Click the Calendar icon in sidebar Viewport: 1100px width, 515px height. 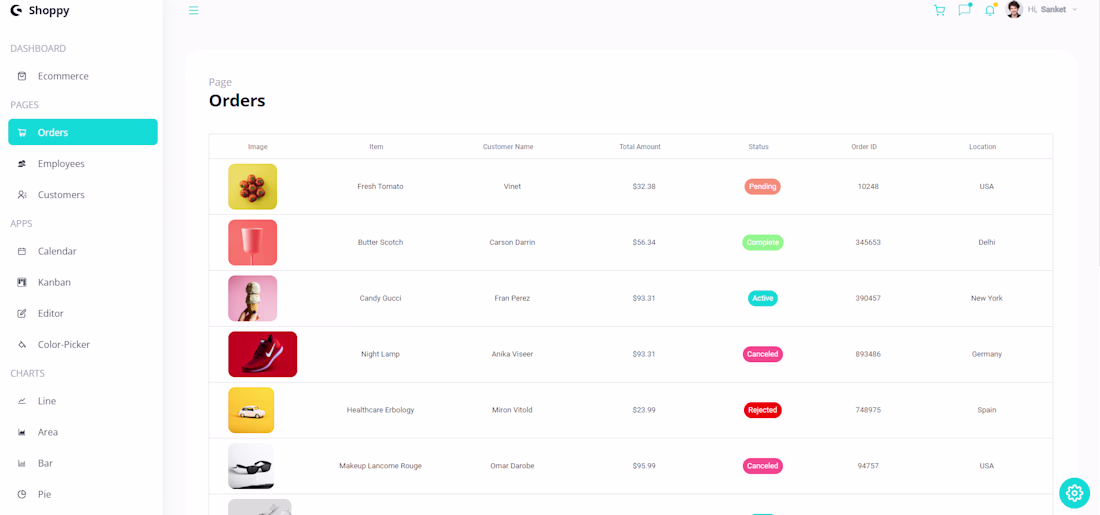(22, 251)
